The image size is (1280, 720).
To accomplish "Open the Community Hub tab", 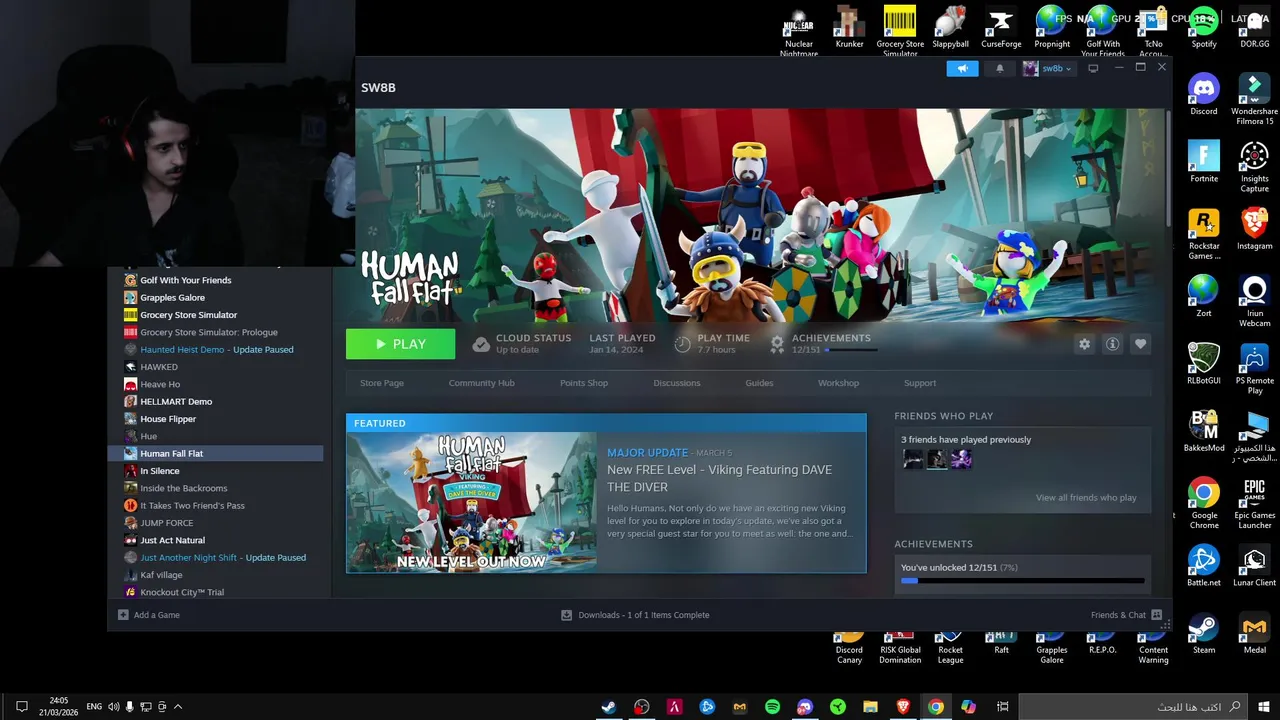I will tap(481, 383).
